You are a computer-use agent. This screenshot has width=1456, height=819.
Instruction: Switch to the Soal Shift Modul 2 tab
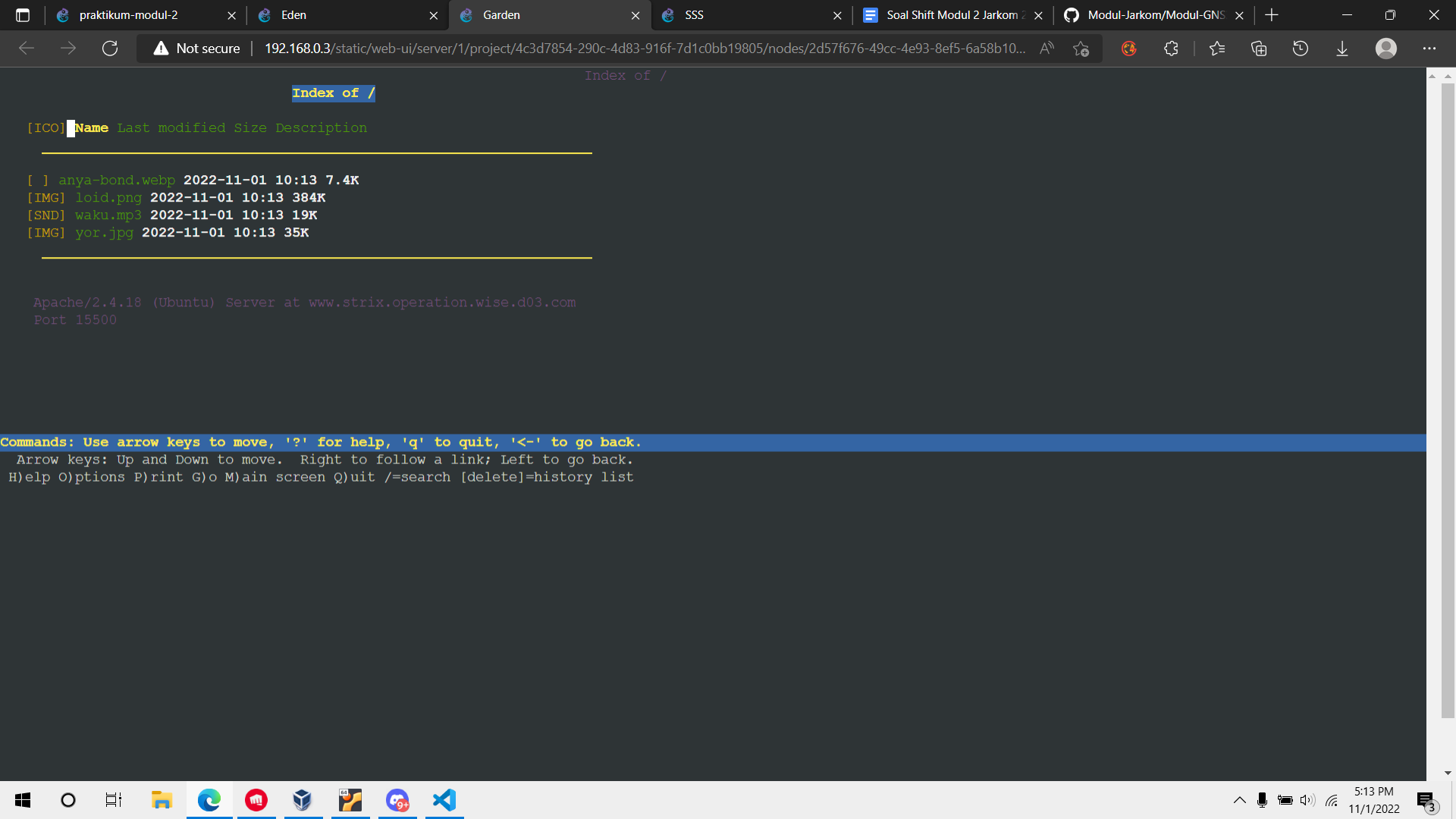point(948,15)
